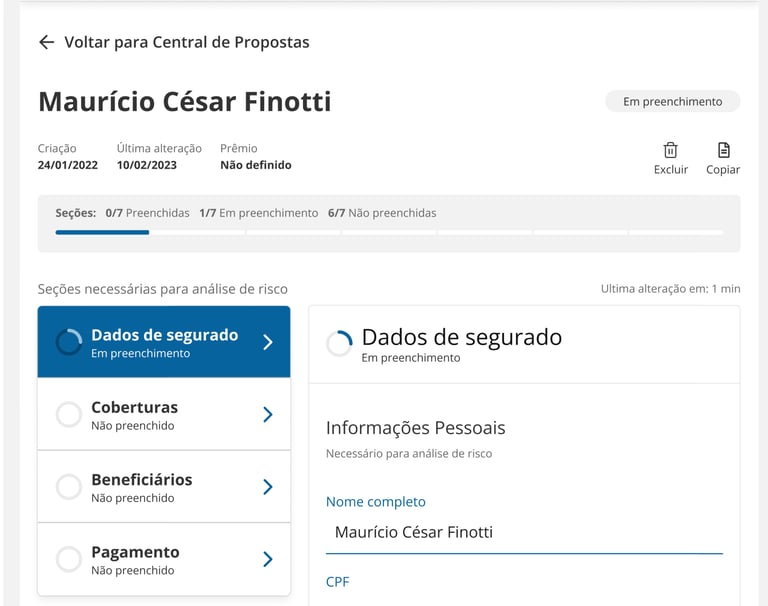Expand Pagamento using the chevron arrow
768x606 pixels.
[267, 559]
